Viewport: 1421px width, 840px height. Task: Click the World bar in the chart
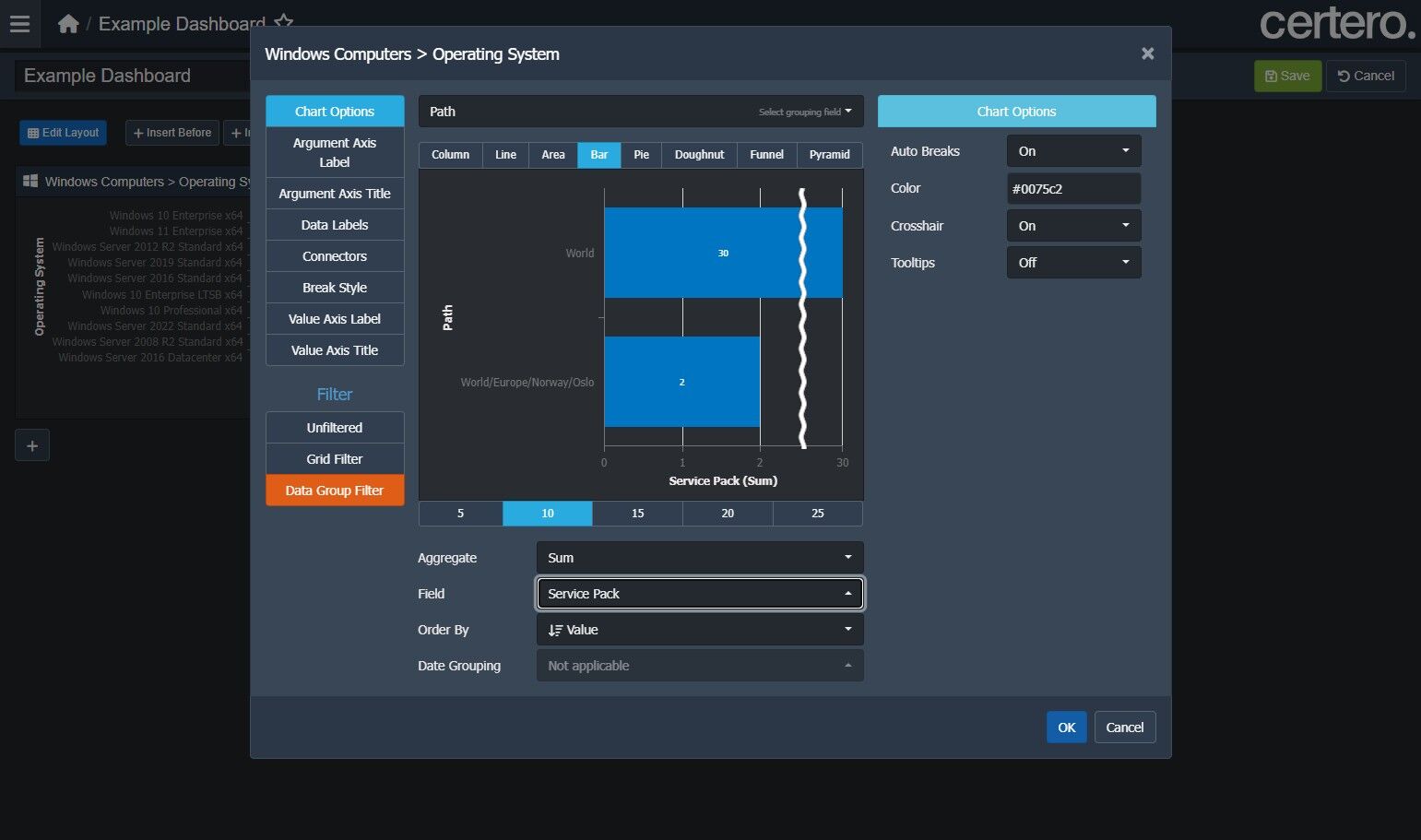701,253
